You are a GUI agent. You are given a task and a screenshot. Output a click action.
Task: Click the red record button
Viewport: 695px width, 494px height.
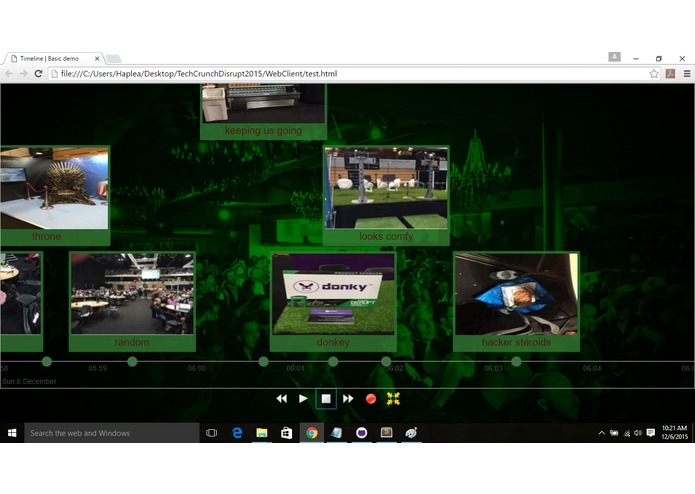(371, 399)
